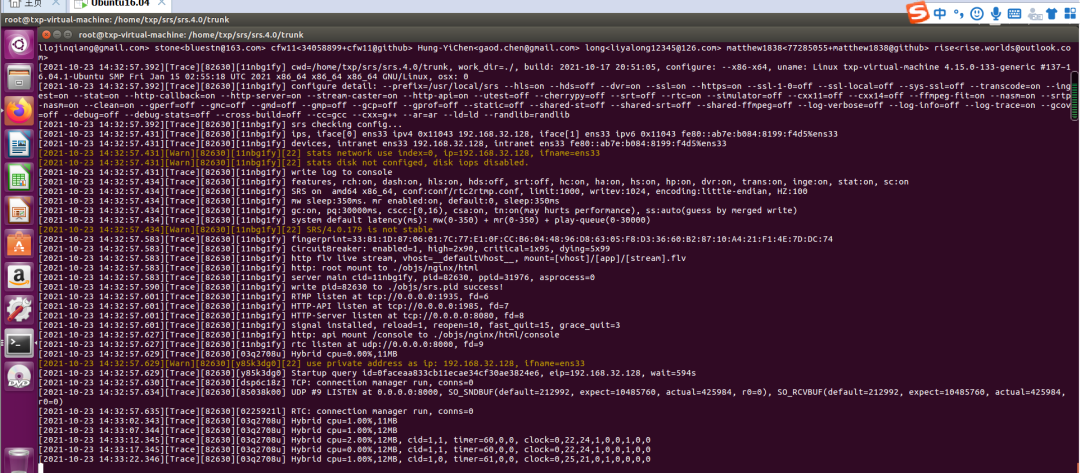
Task: Select 'features, rch:on, dash:on' line
Action: pos(473,182)
